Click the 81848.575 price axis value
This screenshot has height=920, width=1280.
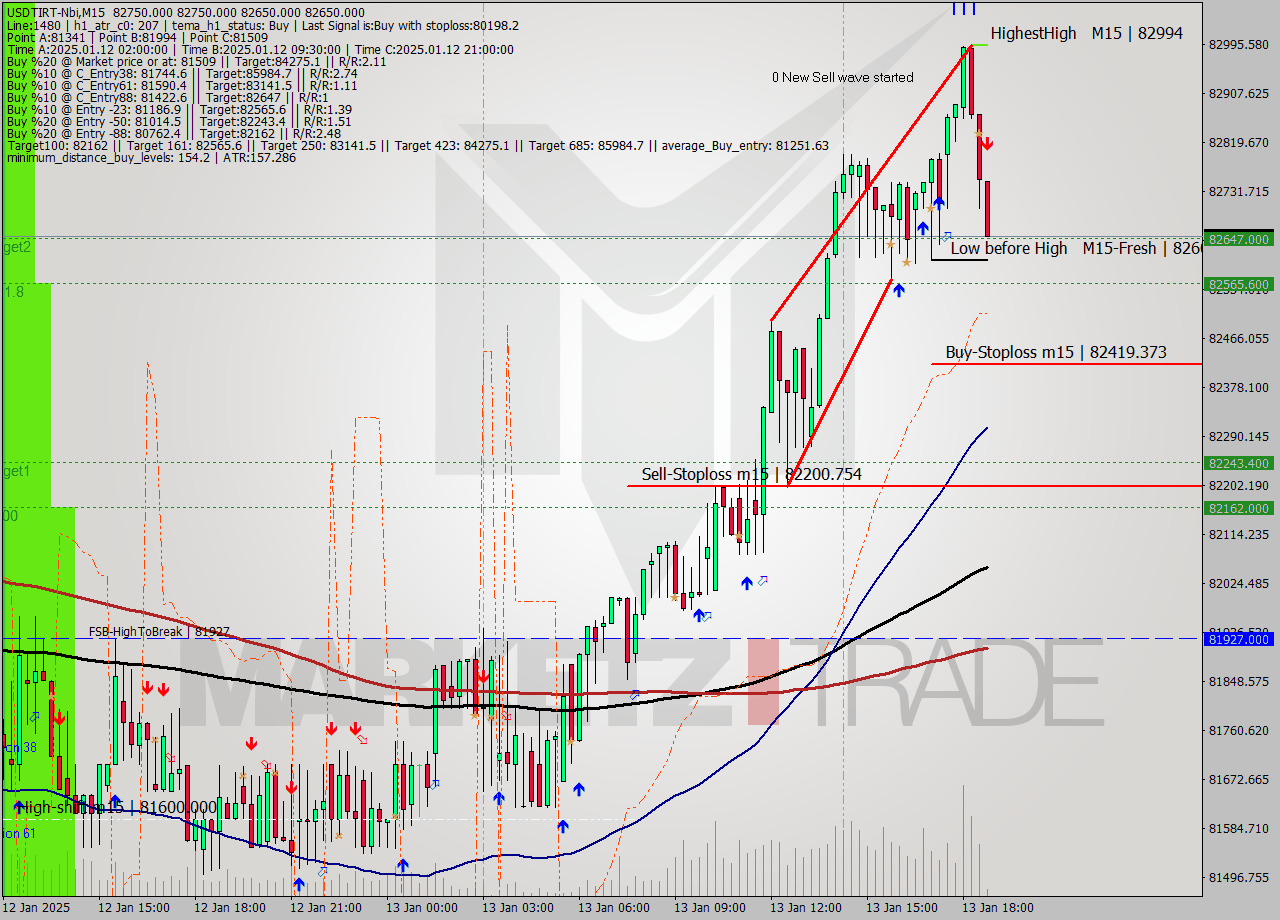(1239, 681)
